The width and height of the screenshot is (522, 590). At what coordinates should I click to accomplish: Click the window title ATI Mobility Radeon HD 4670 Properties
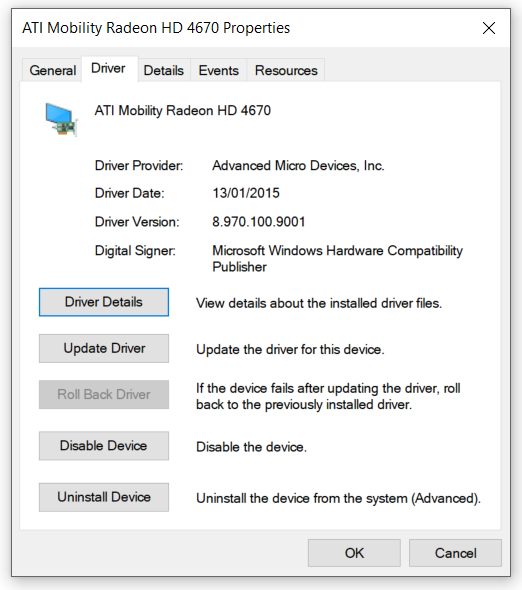[x=156, y=28]
